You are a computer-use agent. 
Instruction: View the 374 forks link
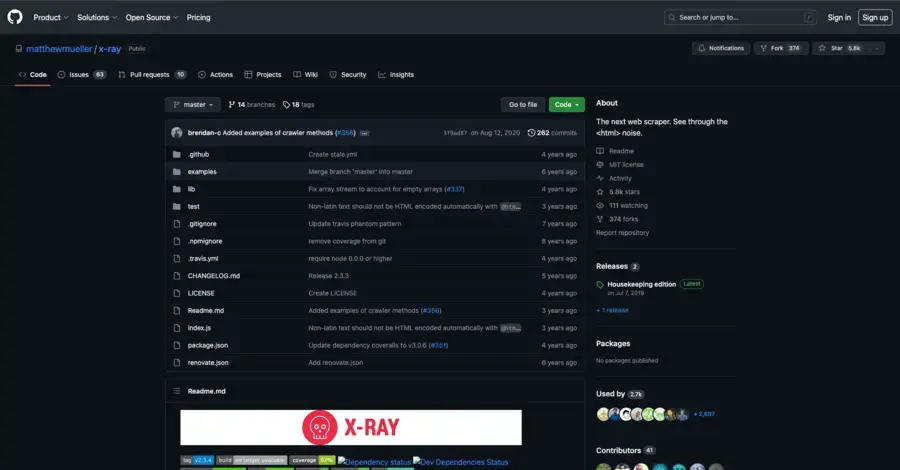(618, 219)
